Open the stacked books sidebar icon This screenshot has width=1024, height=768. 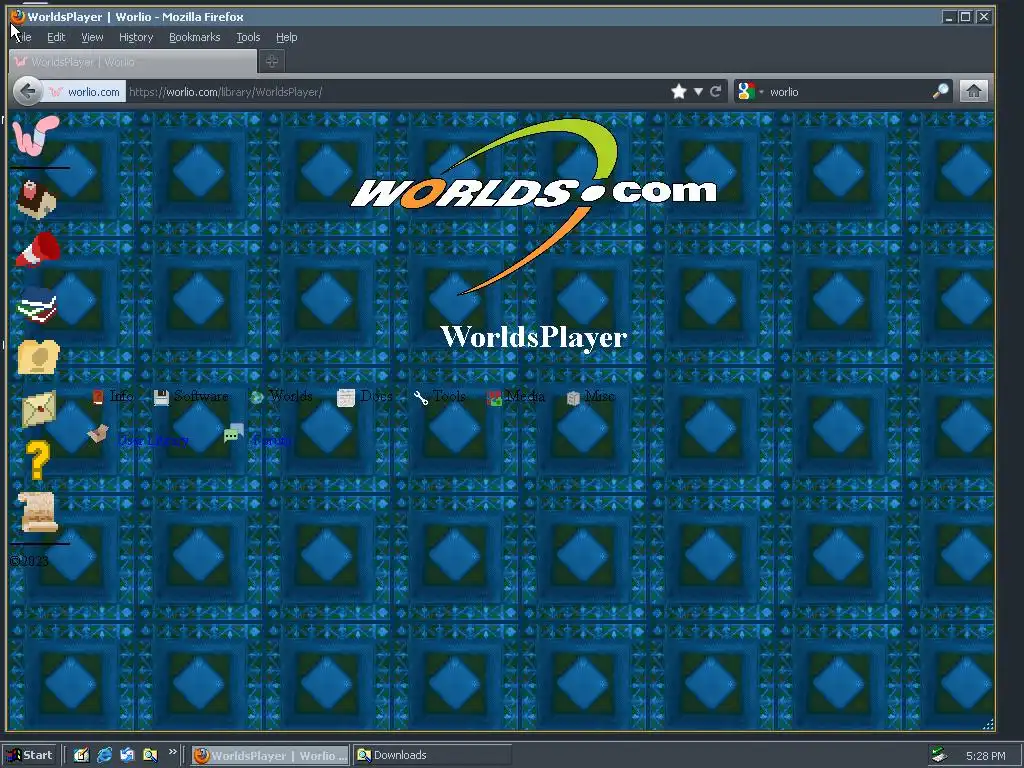[37, 305]
